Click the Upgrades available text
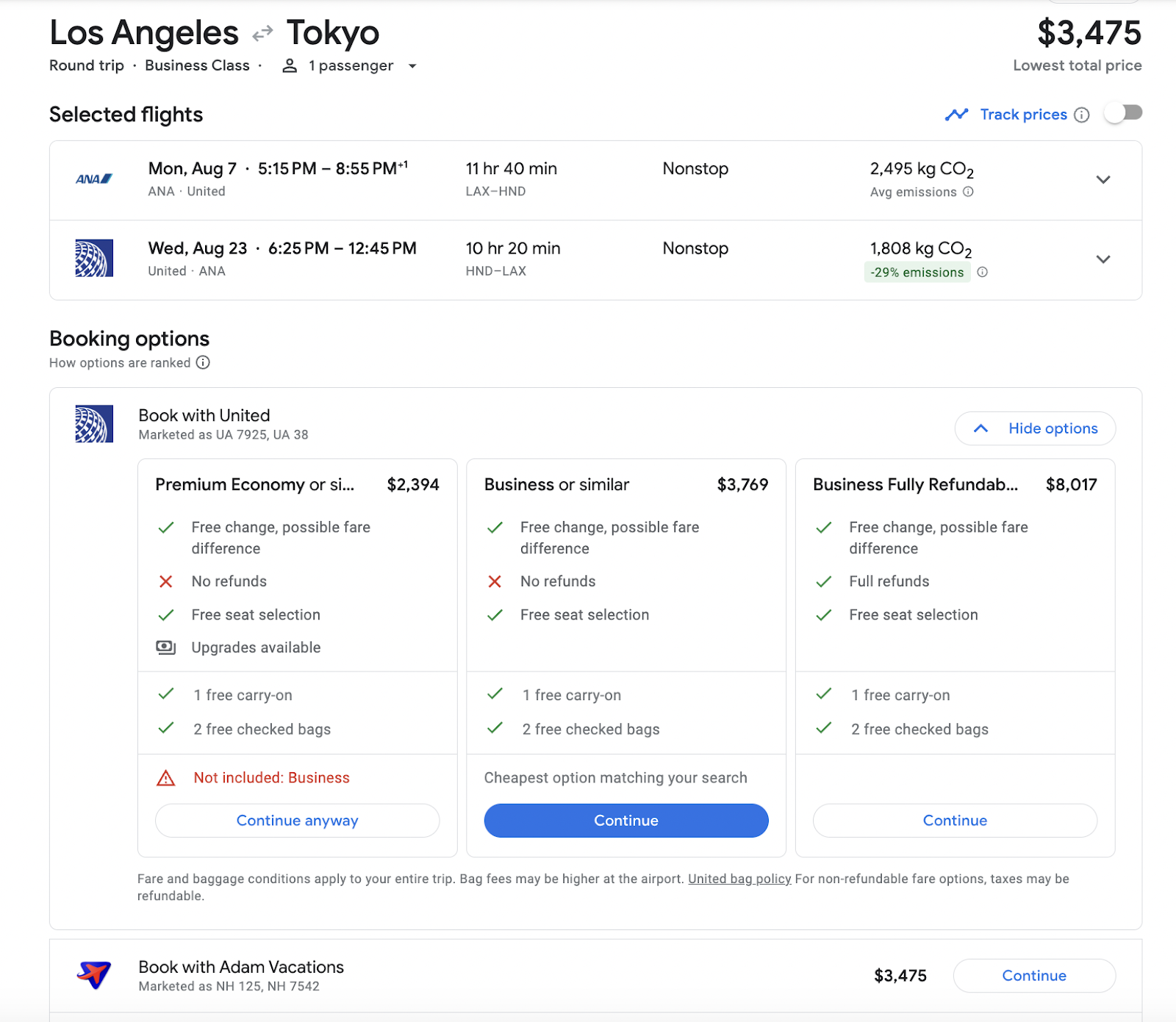Image resolution: width=1176 pixels, height=1022 pixels. point(257,648)
